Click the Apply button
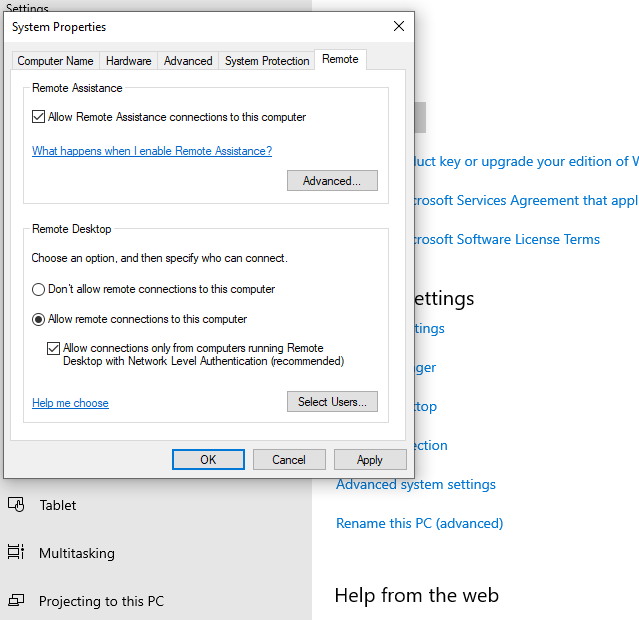 click(370, 460)
